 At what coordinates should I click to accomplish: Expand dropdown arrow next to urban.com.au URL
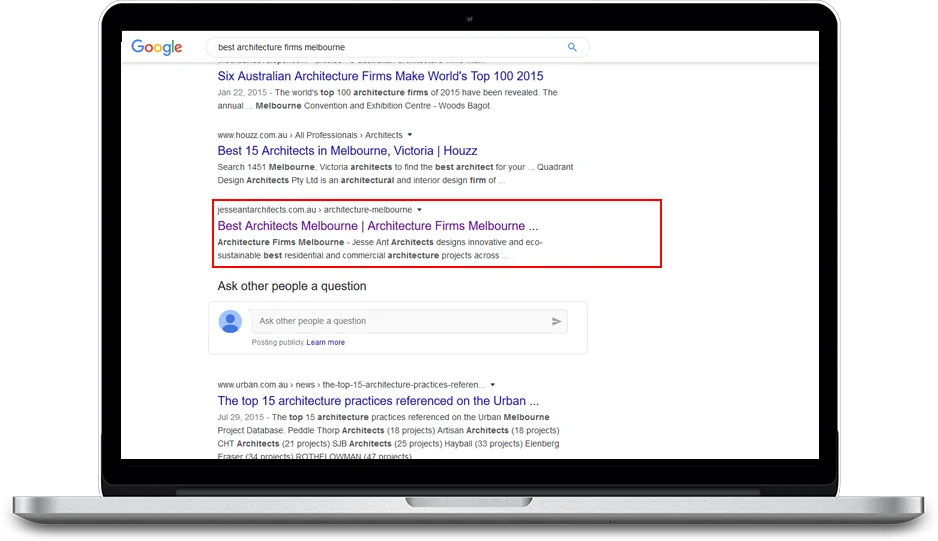click(x=492, y=385)
